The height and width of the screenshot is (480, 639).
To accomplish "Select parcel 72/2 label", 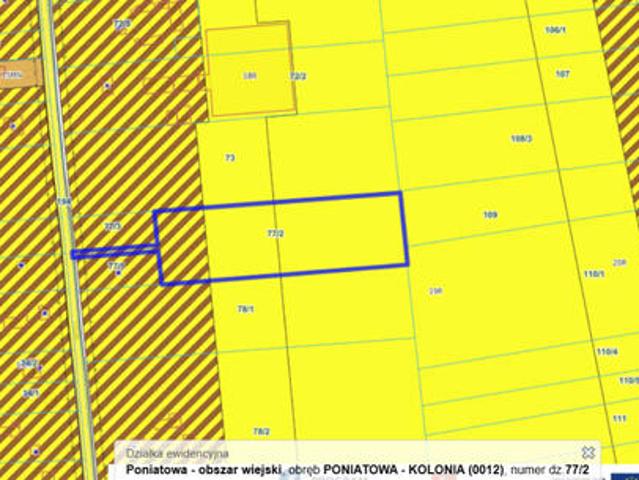I will pyautogui.click(x=298, y=76).
